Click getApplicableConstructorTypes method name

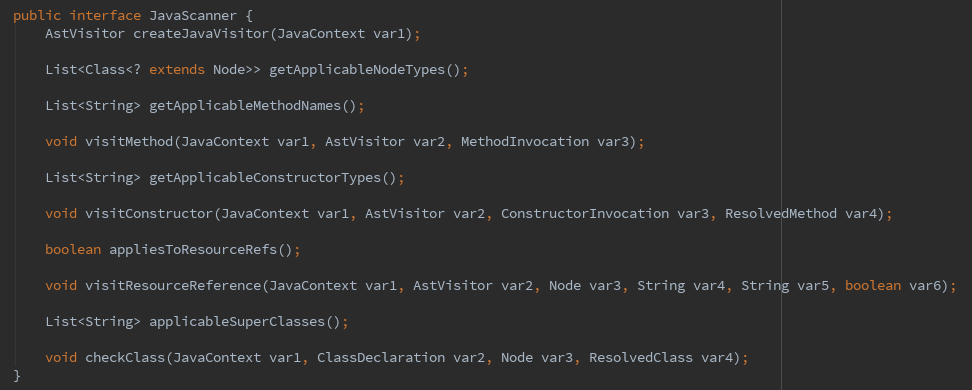tap(265, 177)
